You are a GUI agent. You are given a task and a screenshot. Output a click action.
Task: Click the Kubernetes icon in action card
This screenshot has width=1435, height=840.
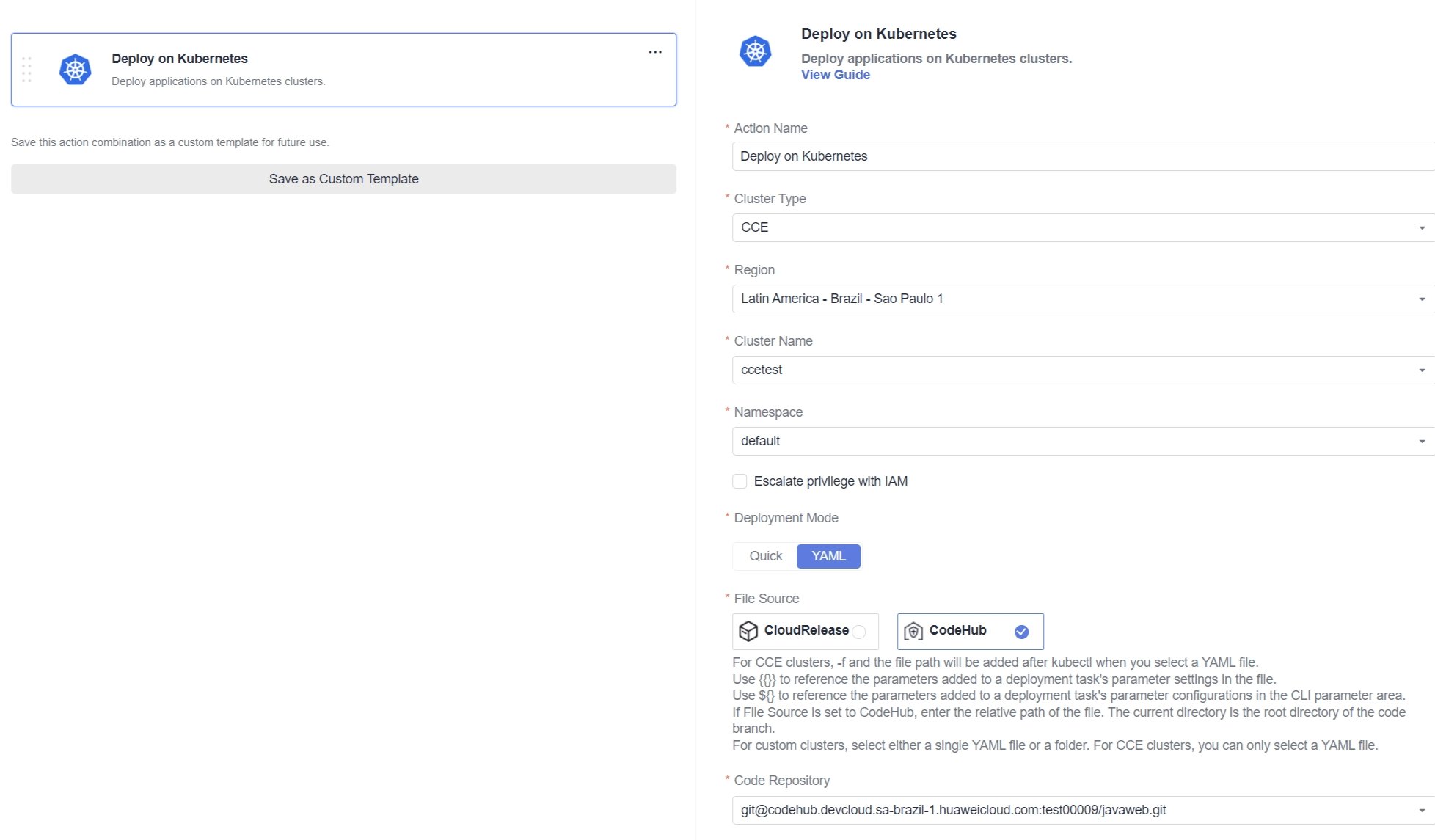click(x=75, y=70)
